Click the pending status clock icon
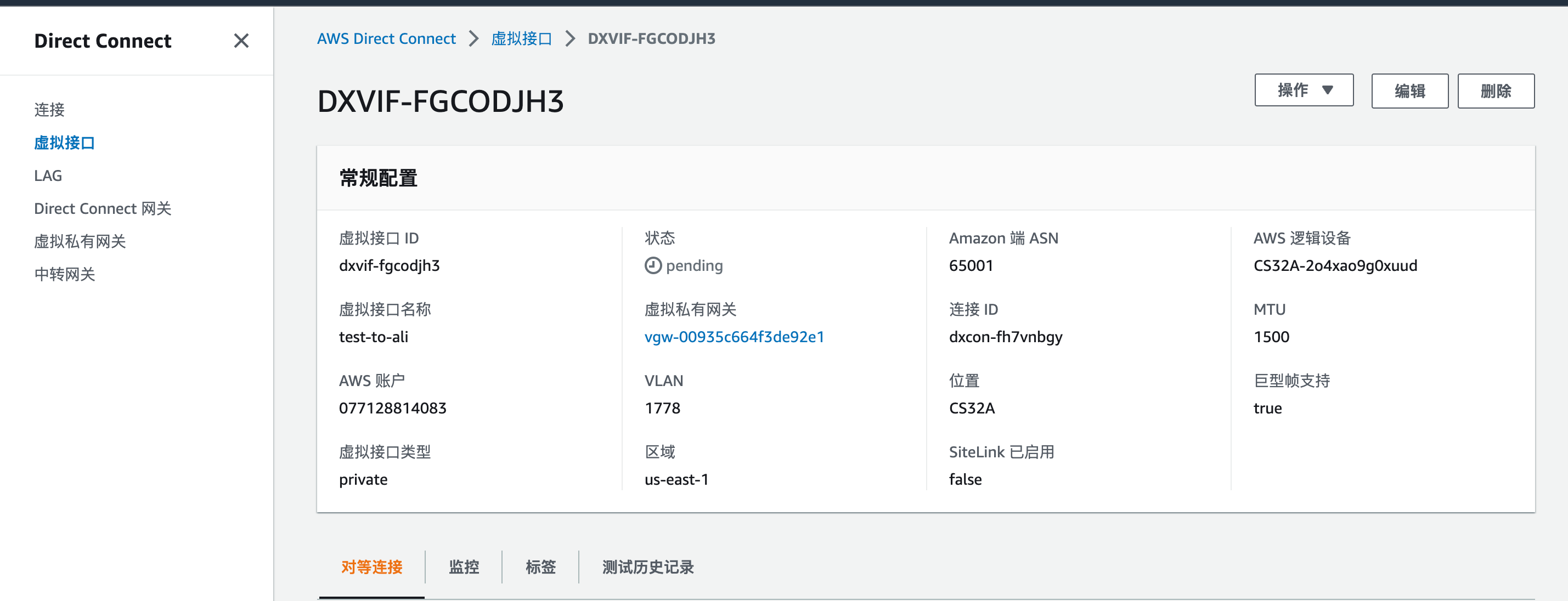This screenshot has height=601, width=1568. tap(652, 265)
